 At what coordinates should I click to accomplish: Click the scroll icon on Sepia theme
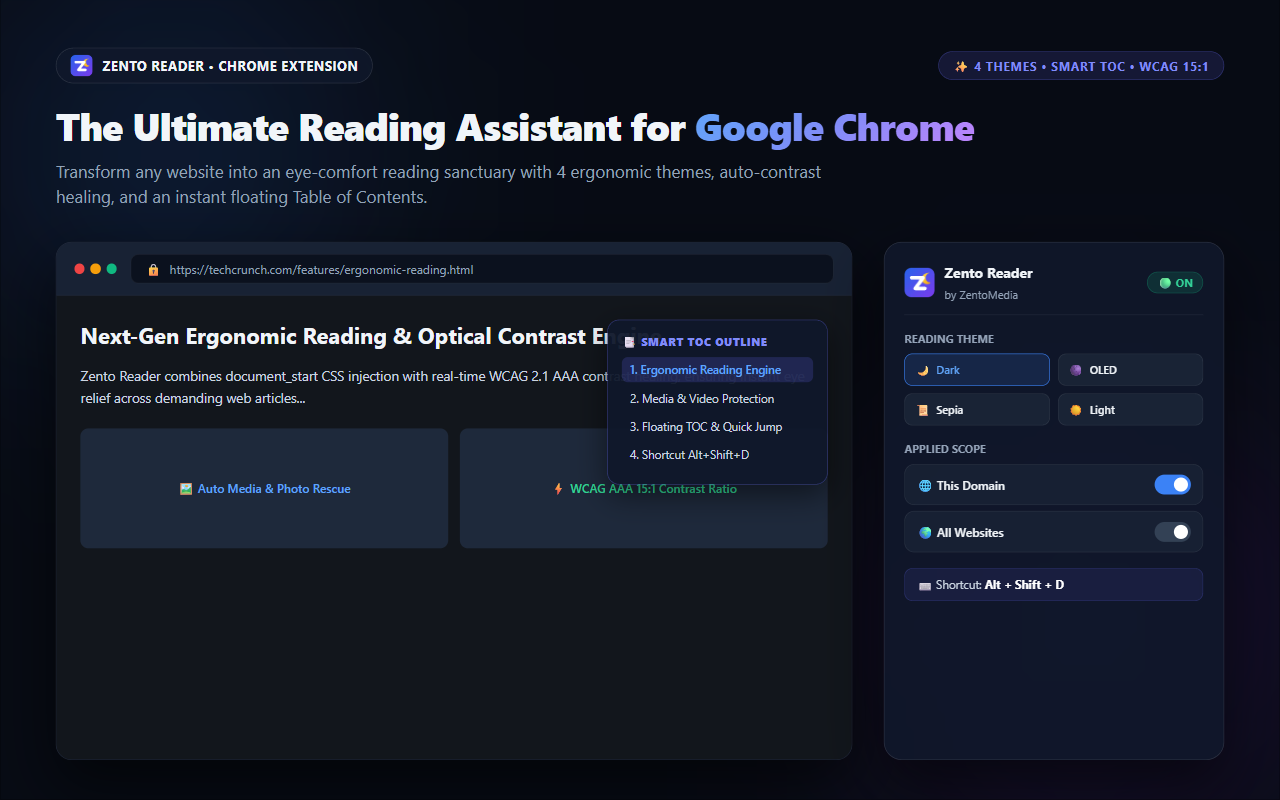click(923, 410)
